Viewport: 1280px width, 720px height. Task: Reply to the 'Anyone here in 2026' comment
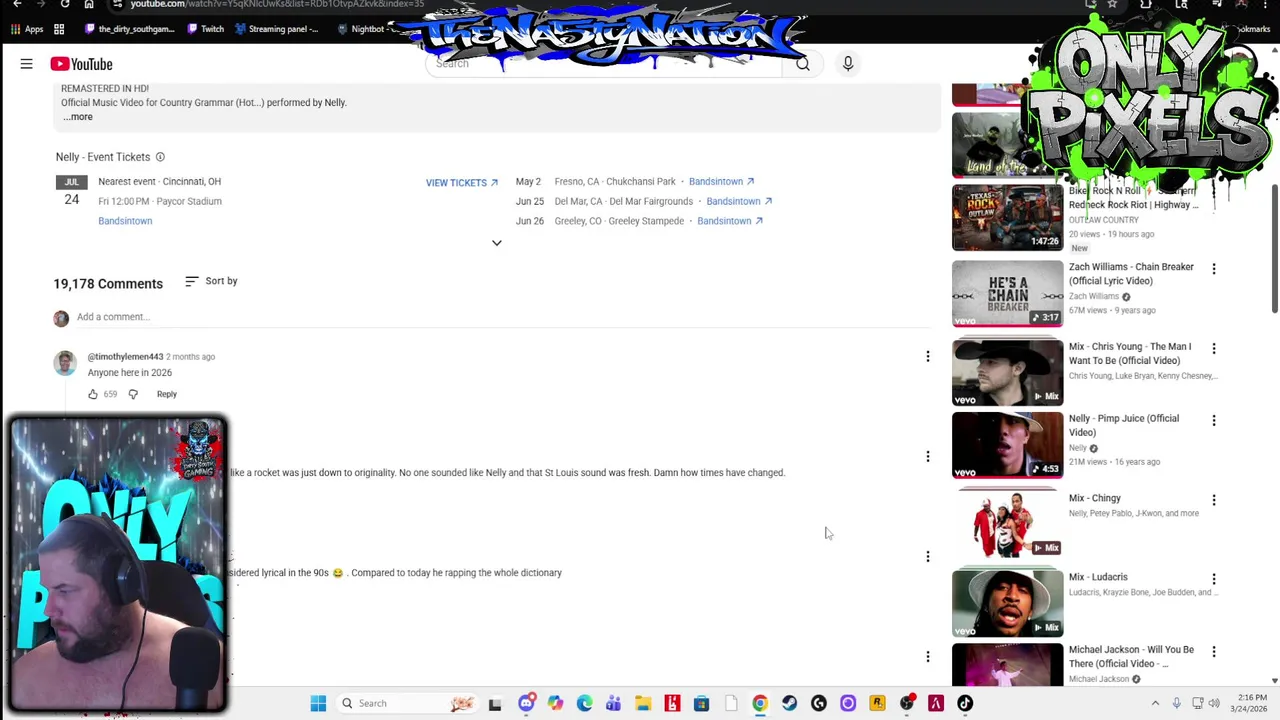coord(166,394)
